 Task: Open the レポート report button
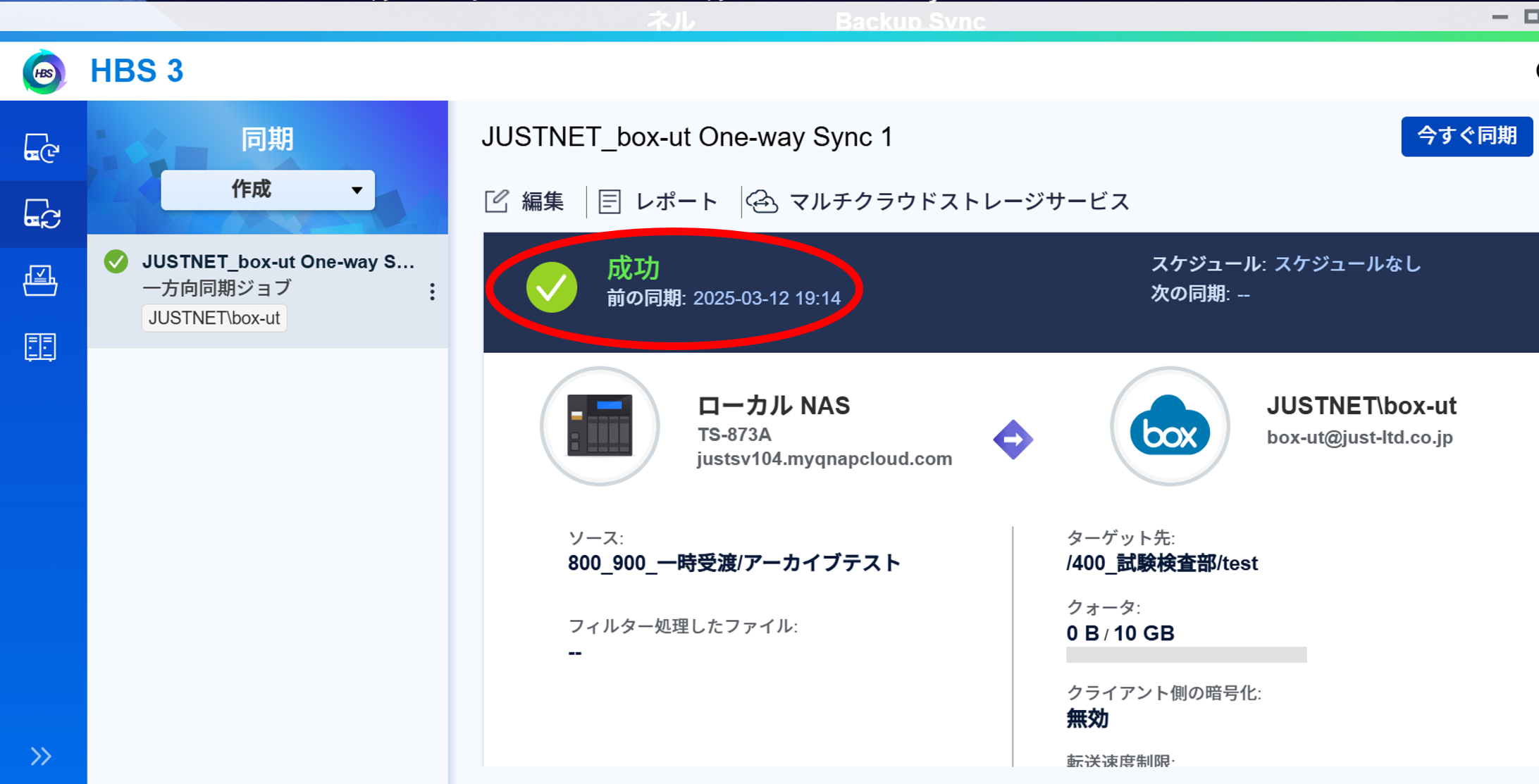(658, 201)
